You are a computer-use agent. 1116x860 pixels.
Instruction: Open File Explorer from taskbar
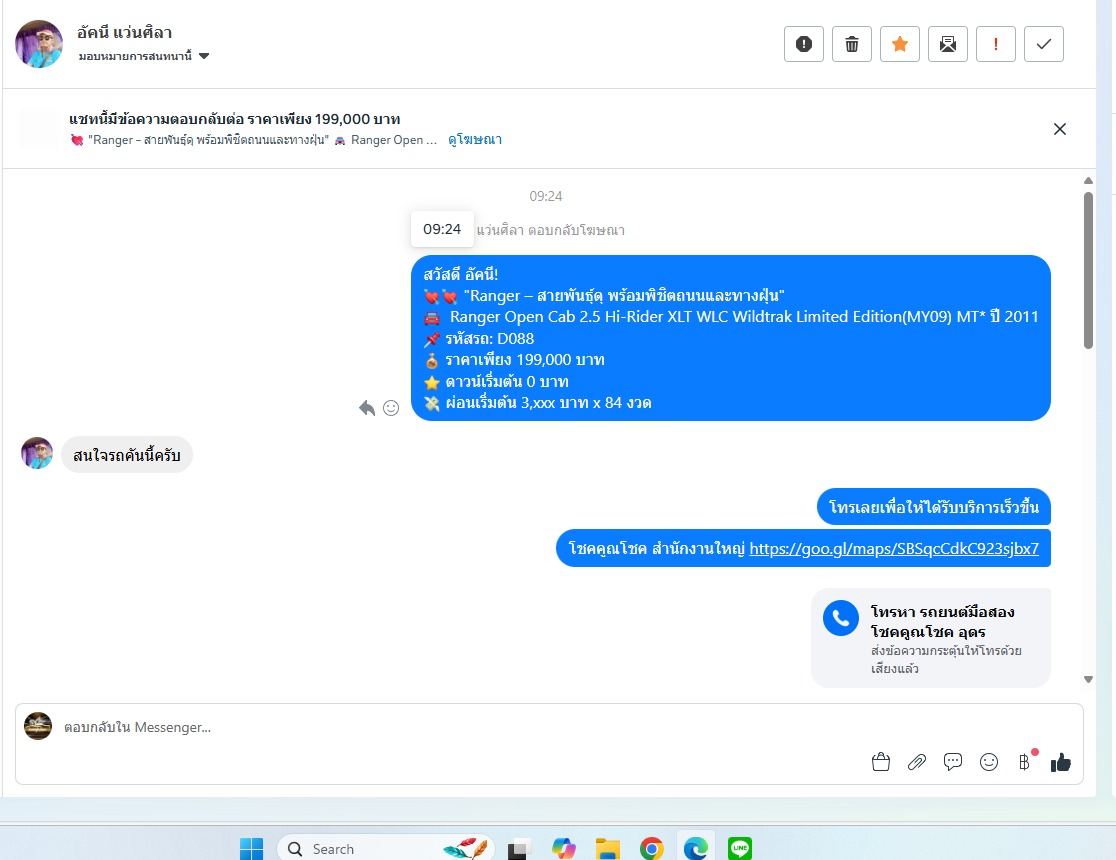pos(608,849)
